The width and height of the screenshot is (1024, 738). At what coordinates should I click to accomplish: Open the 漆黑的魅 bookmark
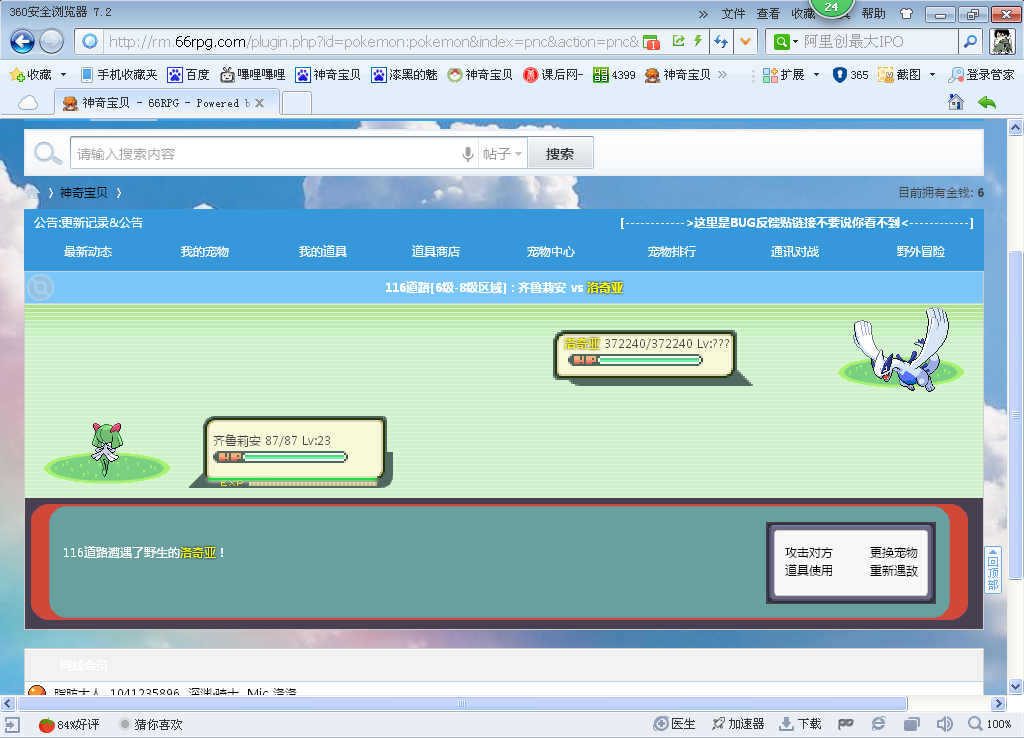404,75
